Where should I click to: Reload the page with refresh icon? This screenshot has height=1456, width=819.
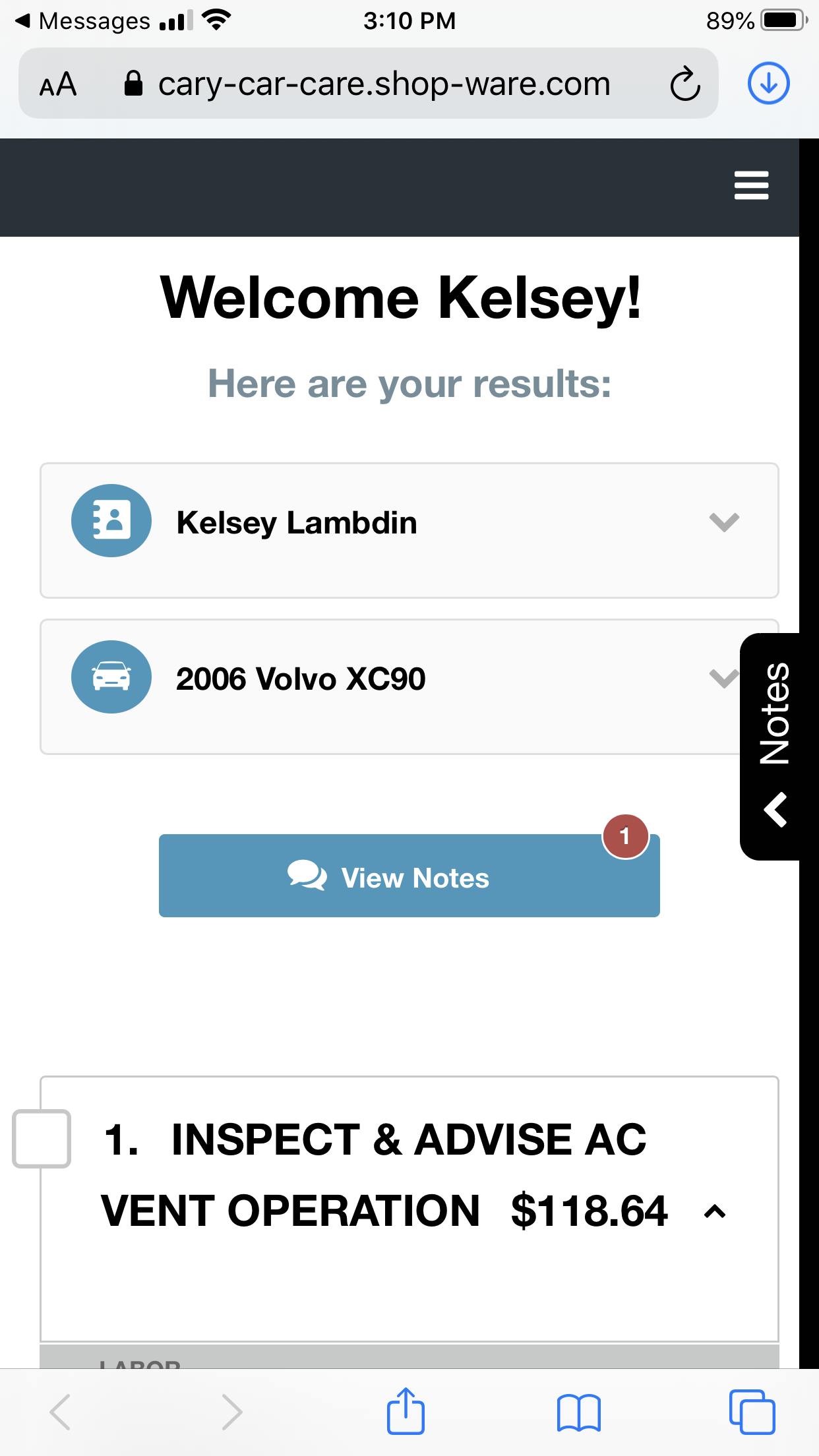[684, 84]
